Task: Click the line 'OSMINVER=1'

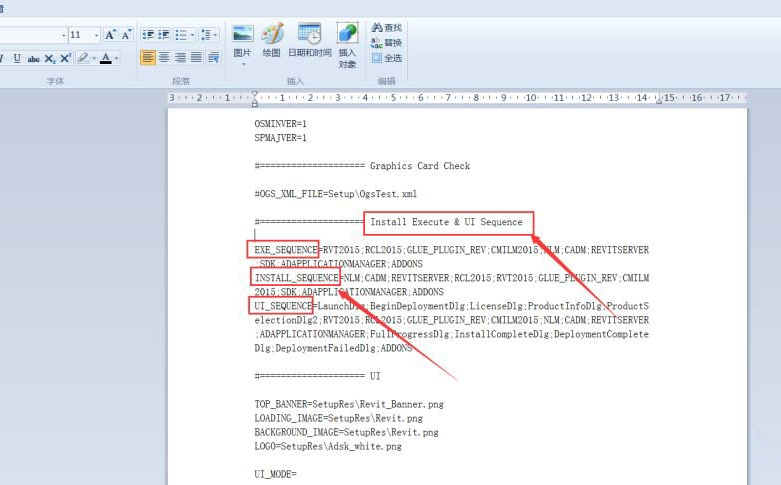Action: [280, 123]
